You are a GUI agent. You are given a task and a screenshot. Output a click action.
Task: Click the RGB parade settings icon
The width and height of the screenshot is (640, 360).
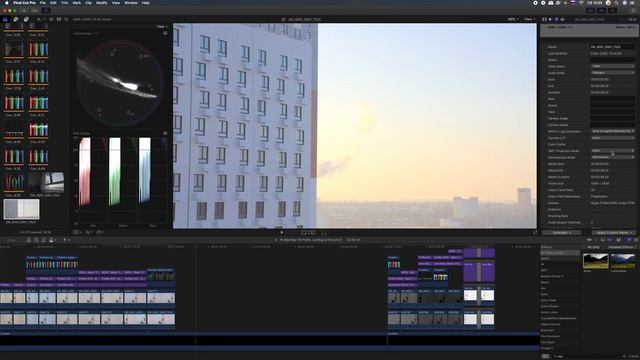[x=165, y=133]
